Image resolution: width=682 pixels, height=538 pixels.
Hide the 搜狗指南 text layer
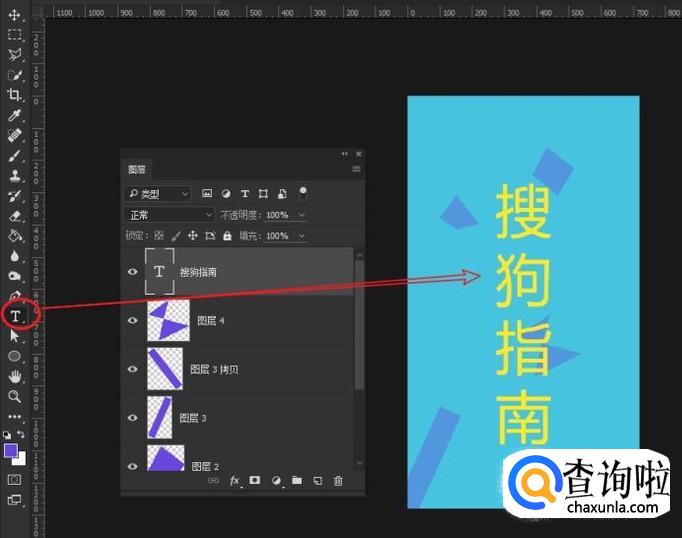133,272
